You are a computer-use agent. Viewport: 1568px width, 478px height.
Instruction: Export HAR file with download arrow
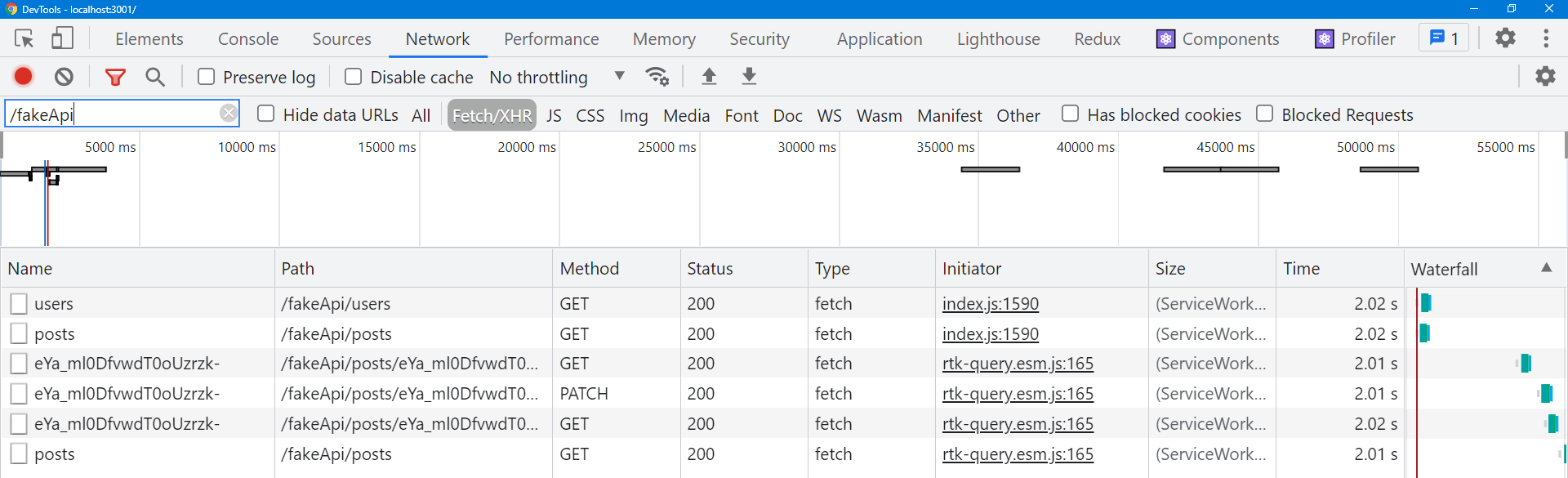[749, 77]
